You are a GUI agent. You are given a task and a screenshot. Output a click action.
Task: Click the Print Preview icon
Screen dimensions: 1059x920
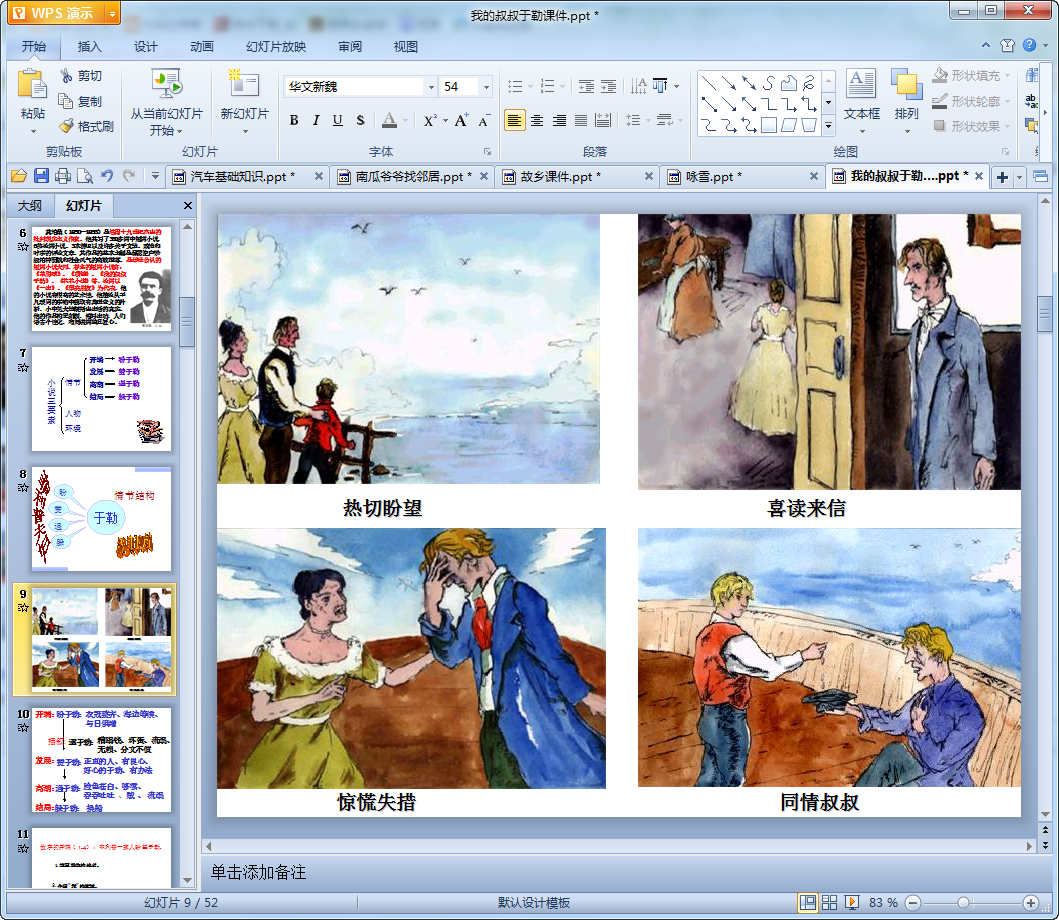tap(85, 176)
